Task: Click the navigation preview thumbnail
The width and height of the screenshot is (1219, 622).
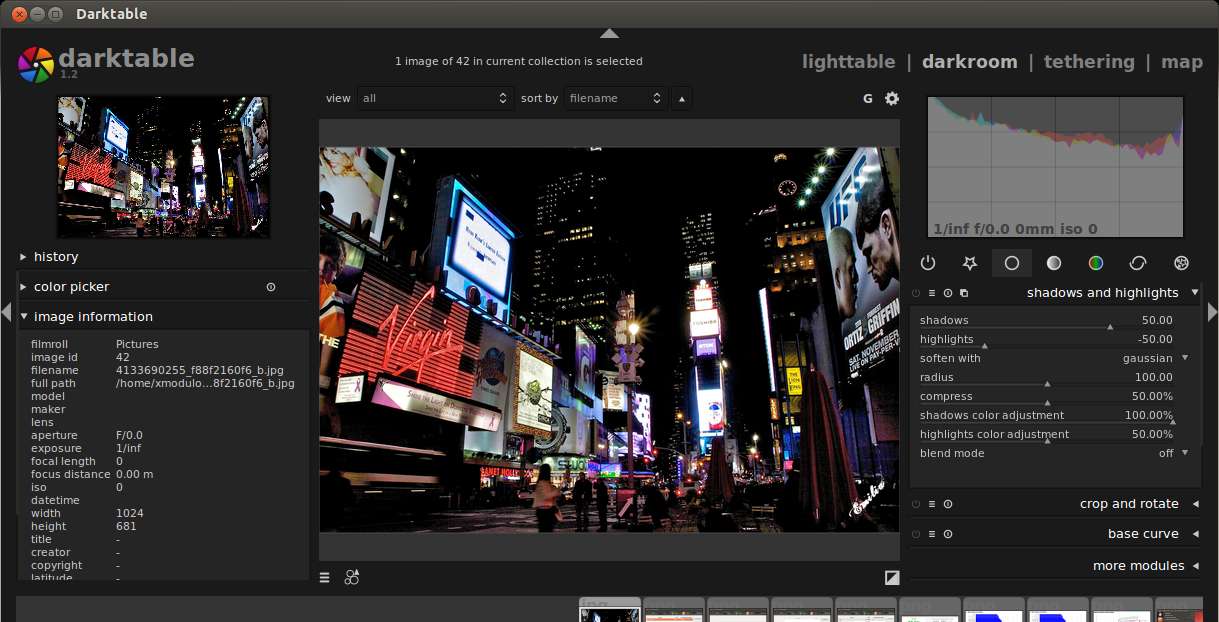Action: pos(164,167)
